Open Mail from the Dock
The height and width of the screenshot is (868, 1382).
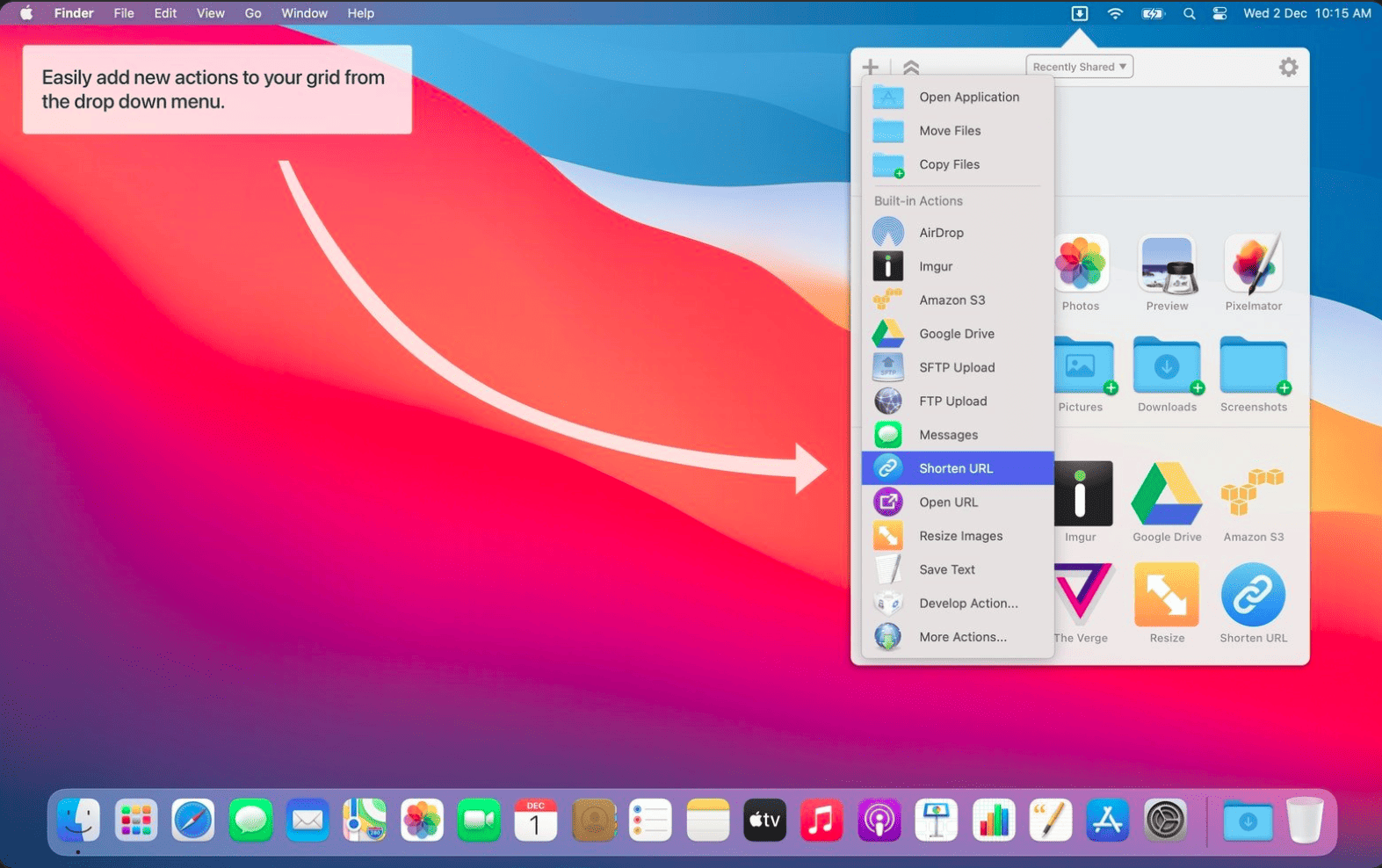point(308,821)
